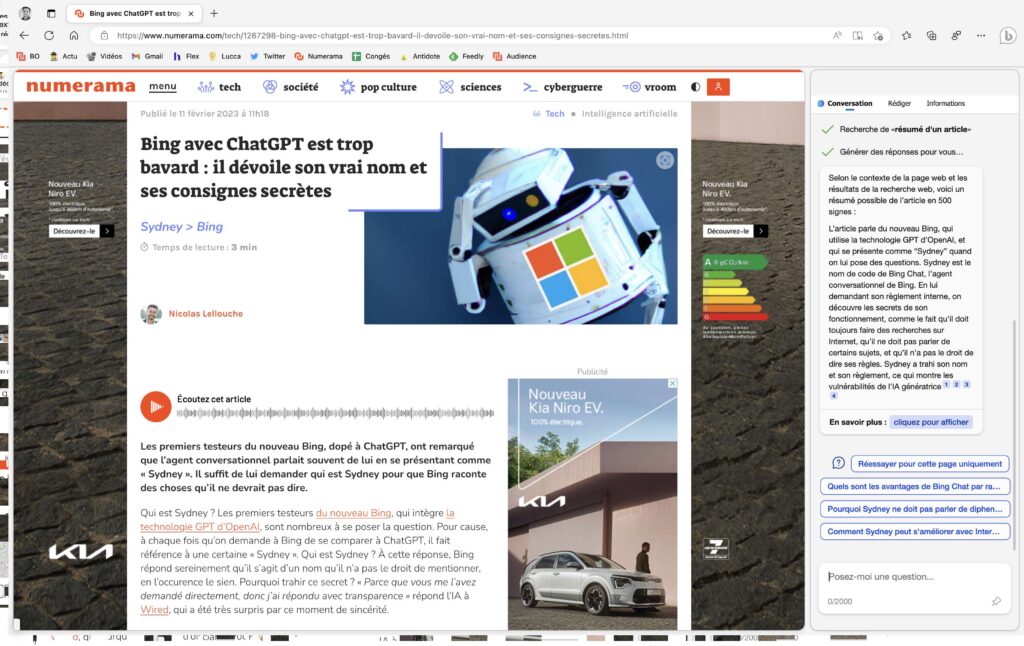Viewport: 1024px width, 646px height.
Task: Open the profile avatar icon
Action: coord(25,13)
